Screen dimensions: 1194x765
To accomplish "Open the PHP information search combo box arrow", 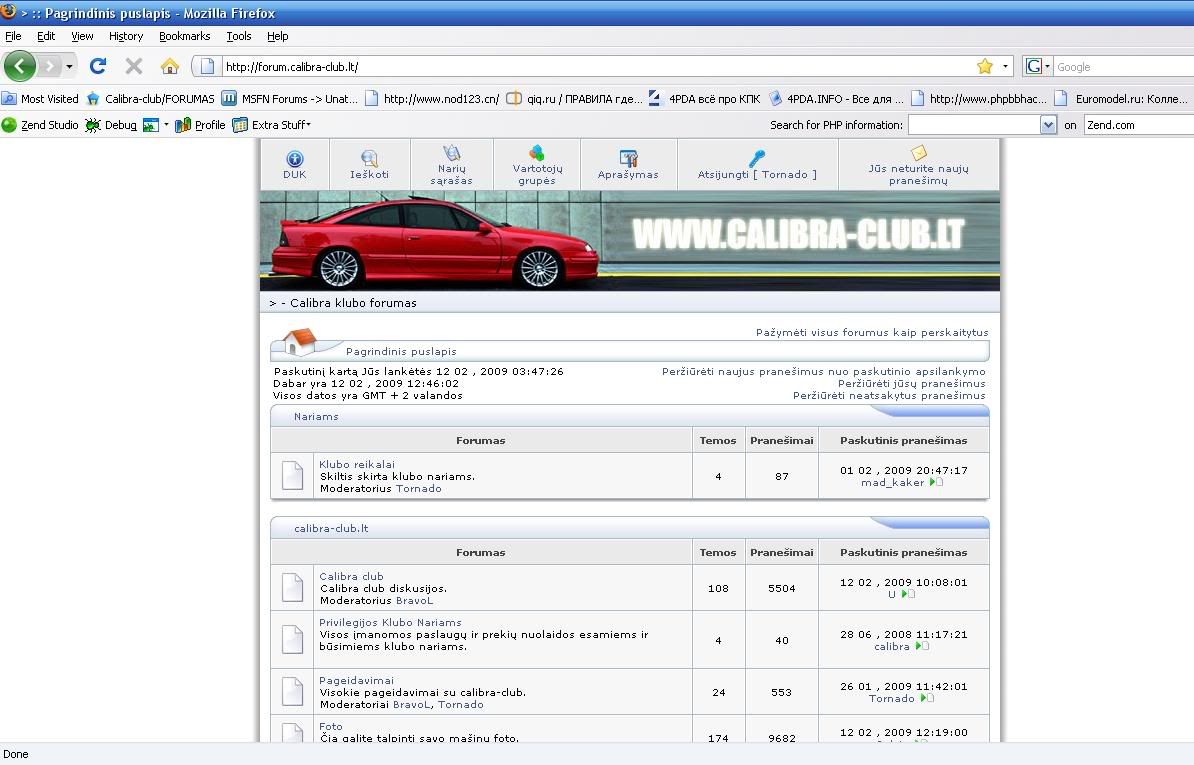I will tap(1048, 125).
